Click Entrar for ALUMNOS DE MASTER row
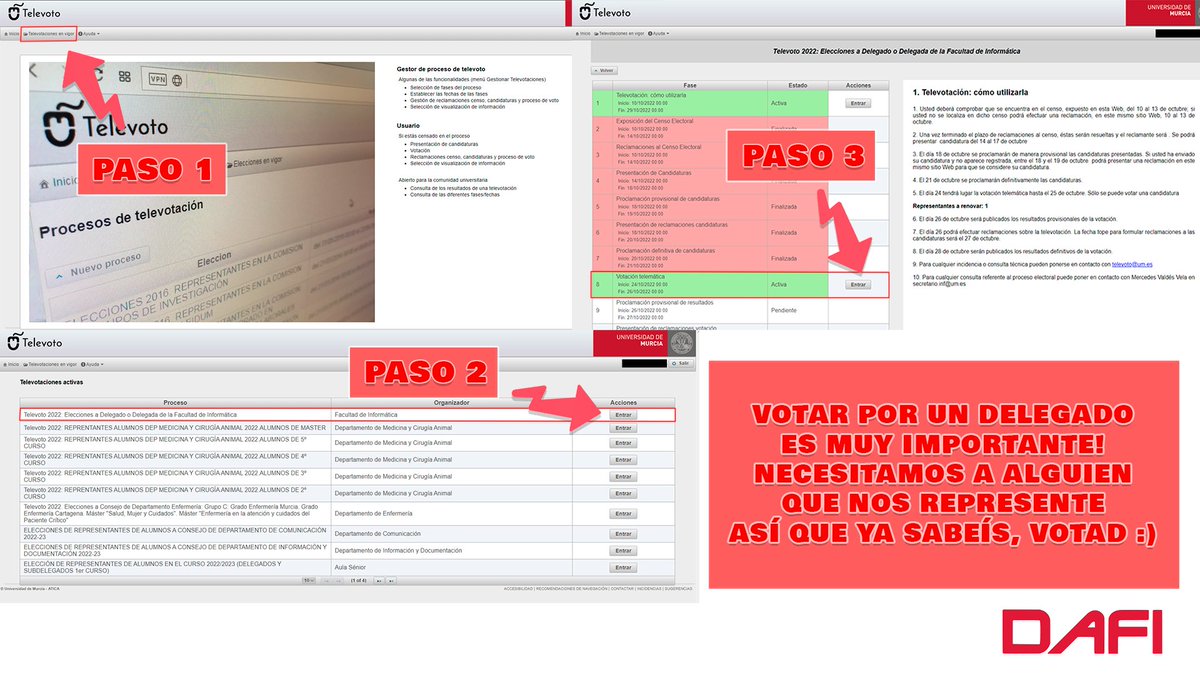Image resolution: width=1200 pixels, height=675 pixels. point(623,427)
